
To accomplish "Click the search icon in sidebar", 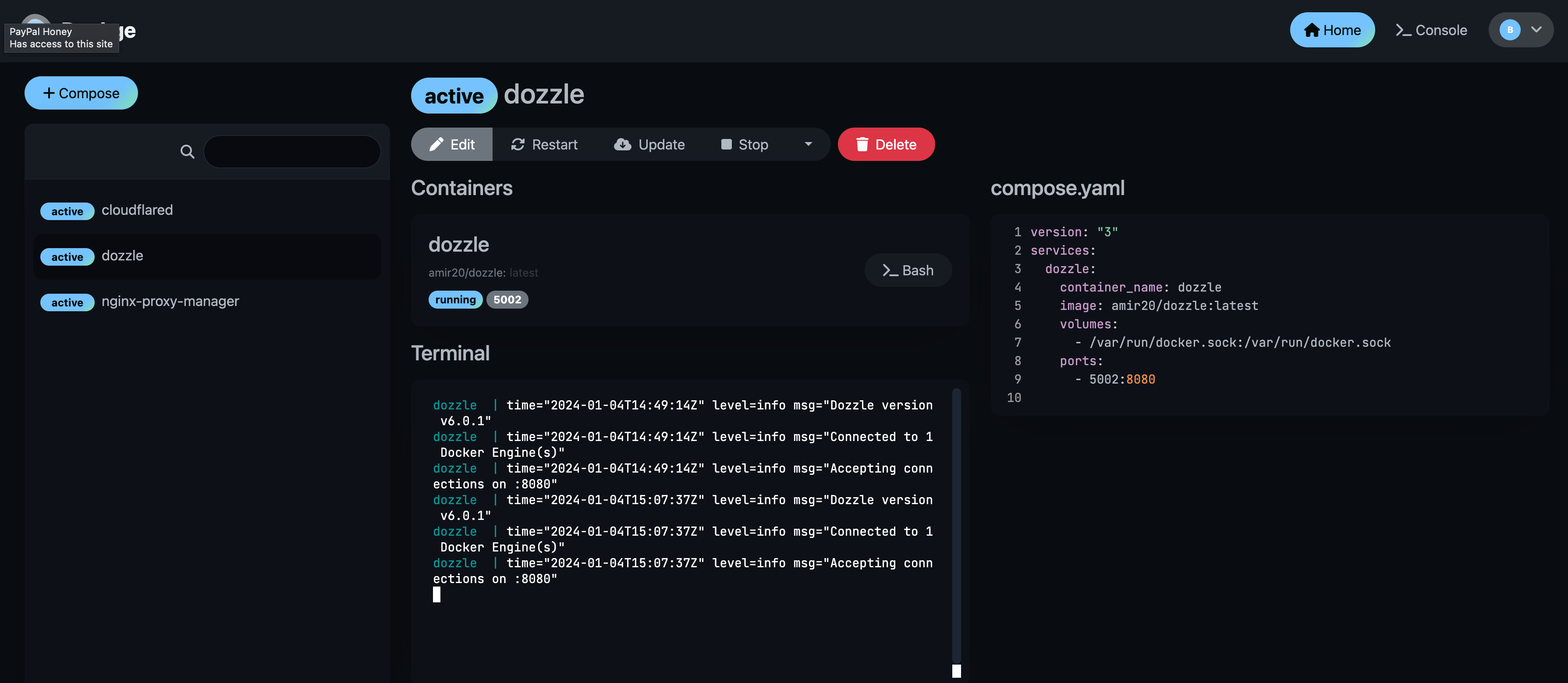I will tap(187, 150).
